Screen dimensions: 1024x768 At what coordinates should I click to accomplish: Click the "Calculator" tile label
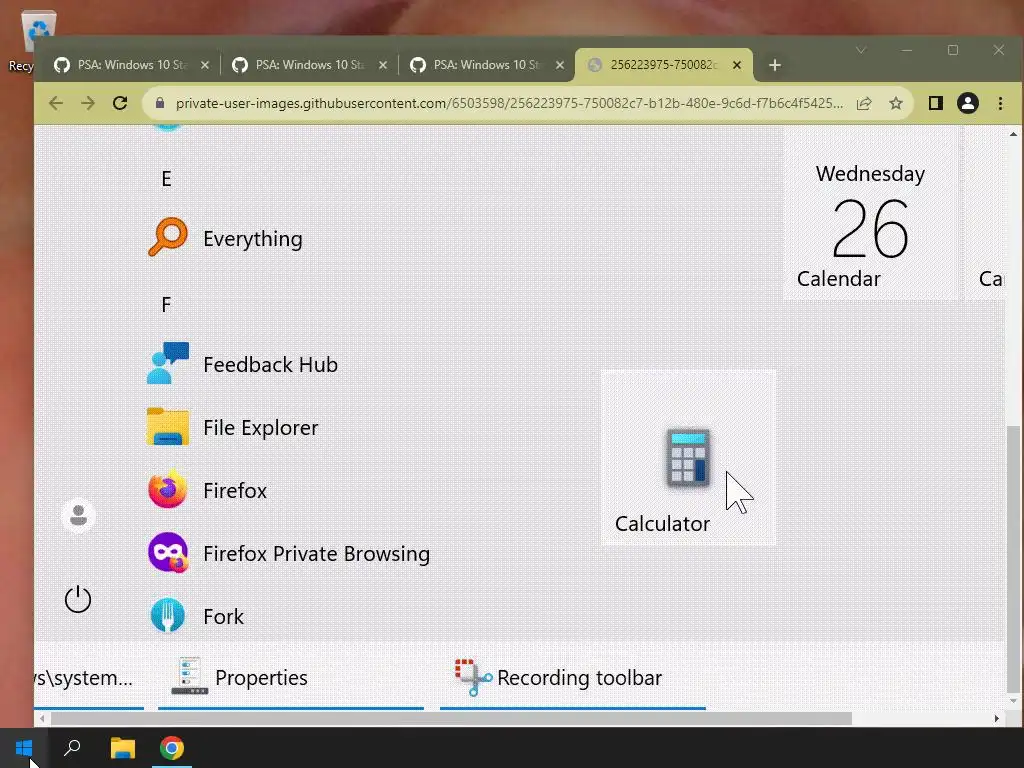click(662, 524)
